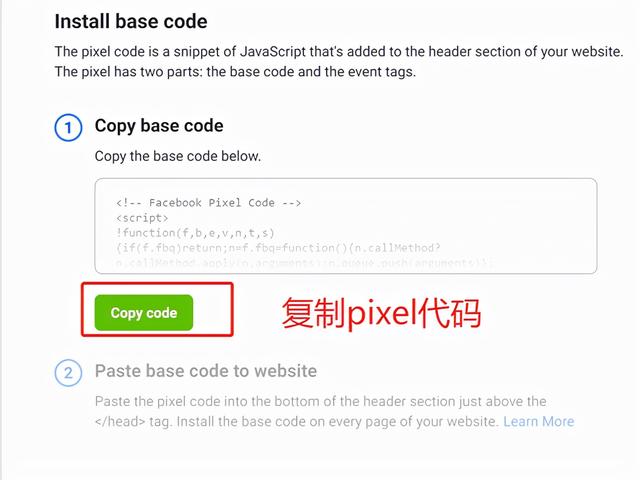Select the Copy base code step heading
The width and height of the screenshot is (640, 480).
point(159,126)
